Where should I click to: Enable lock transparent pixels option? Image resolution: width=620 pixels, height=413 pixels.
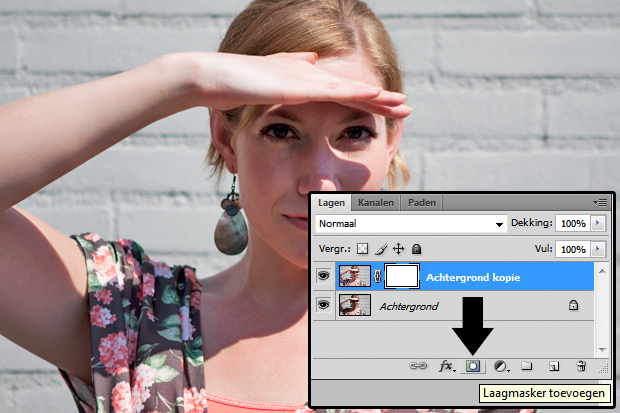coord(362,248)
